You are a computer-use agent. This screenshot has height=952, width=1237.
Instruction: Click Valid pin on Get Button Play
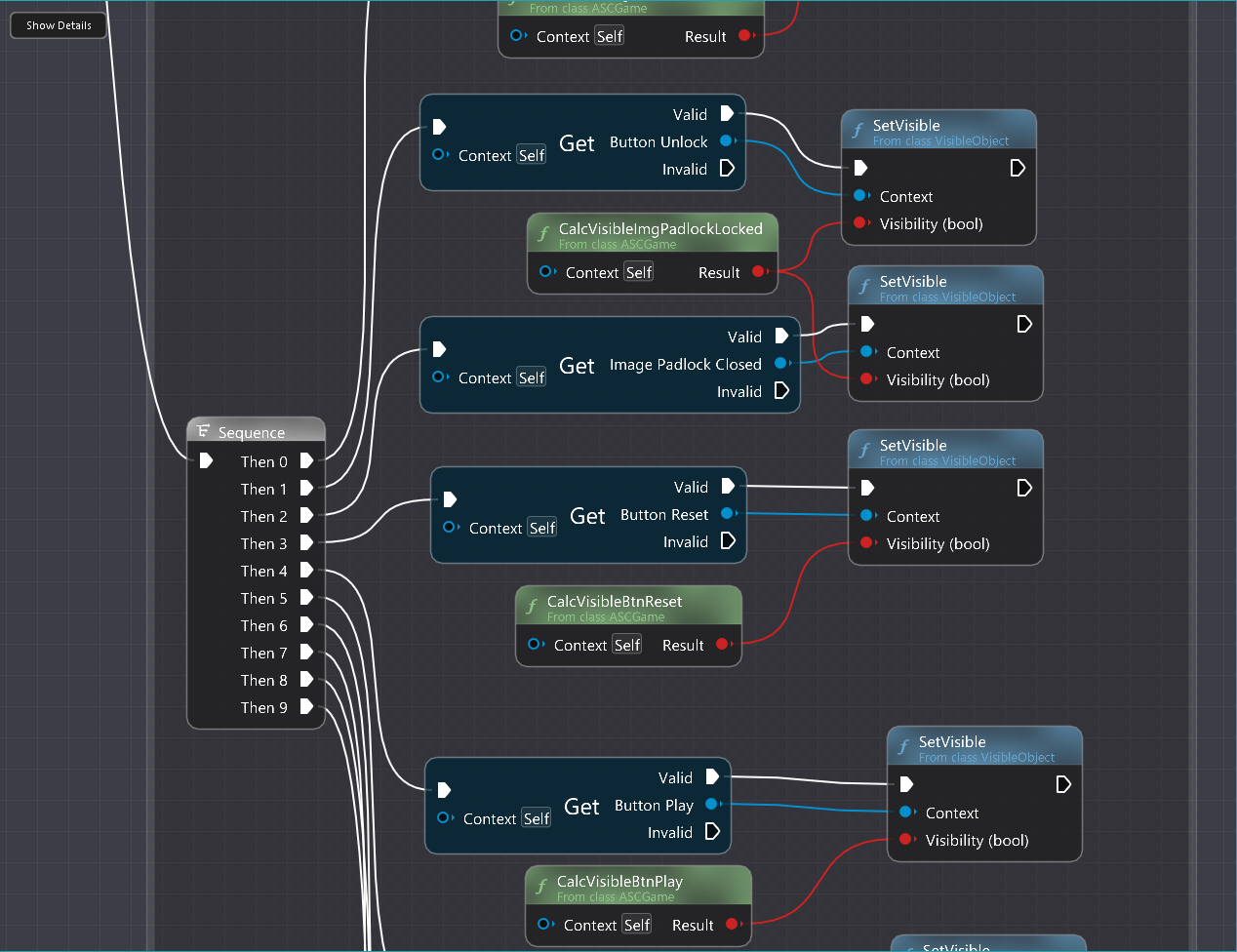(x=712, y=776)
